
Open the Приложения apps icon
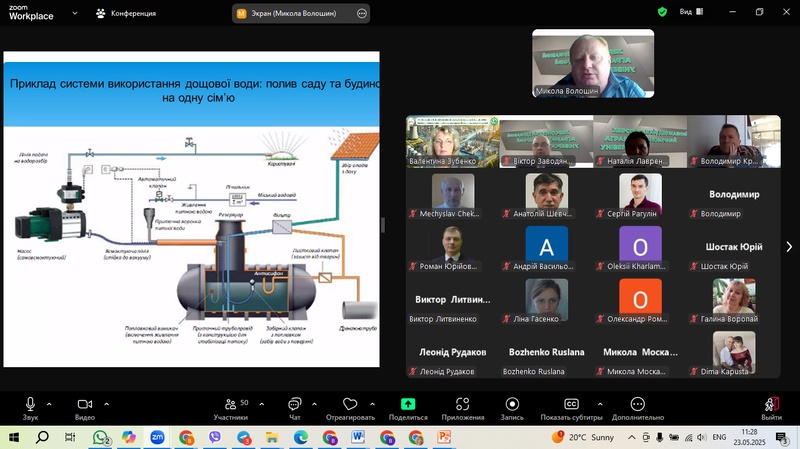pyautogui.click(x=462, y=404)
